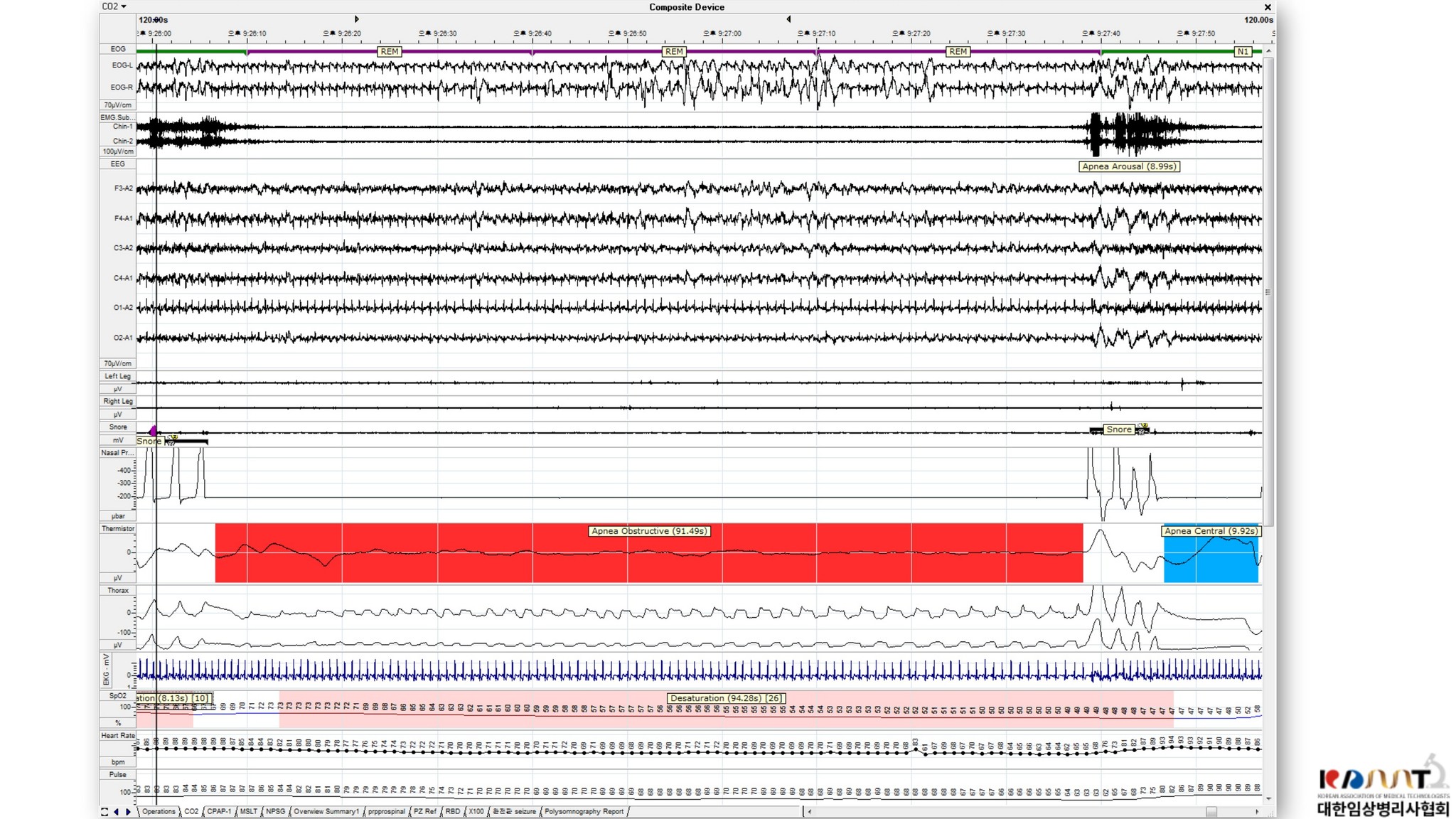Click the Snore event icon near 9:27:40
This screenshot has height=819, width=1456.
tap(1142, 429)
